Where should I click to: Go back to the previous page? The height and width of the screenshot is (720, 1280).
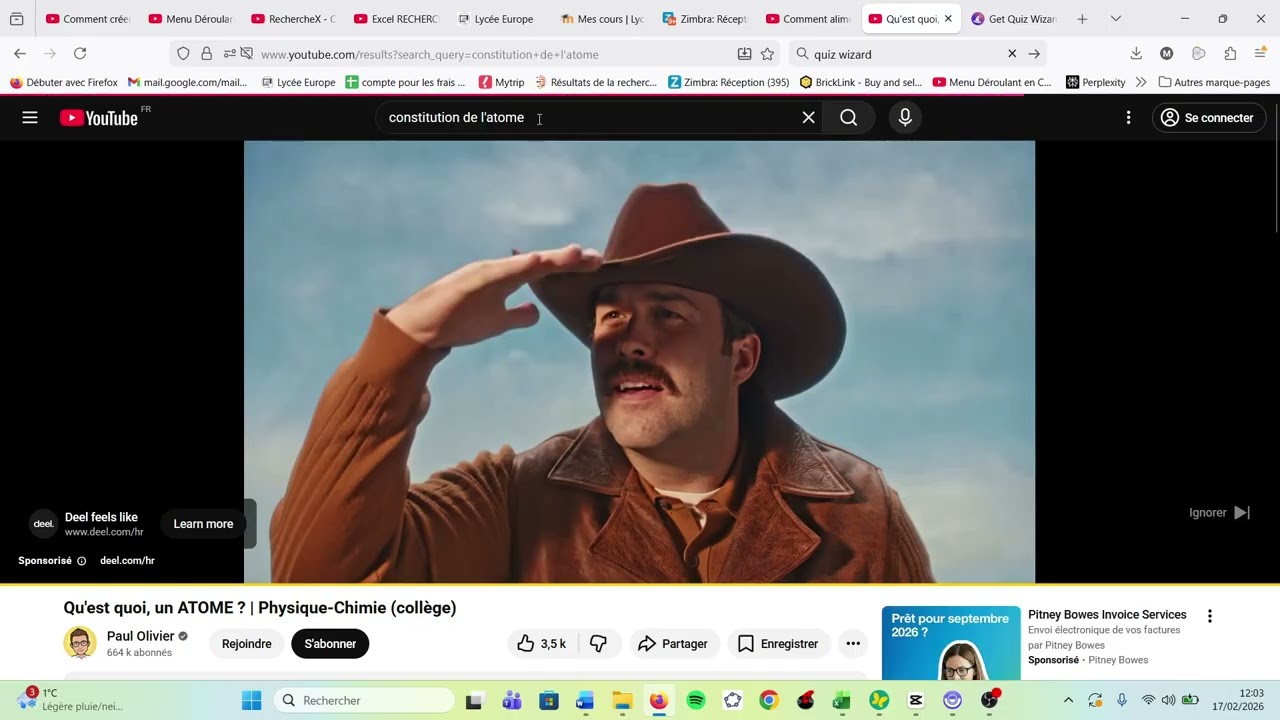click(20, 54)
